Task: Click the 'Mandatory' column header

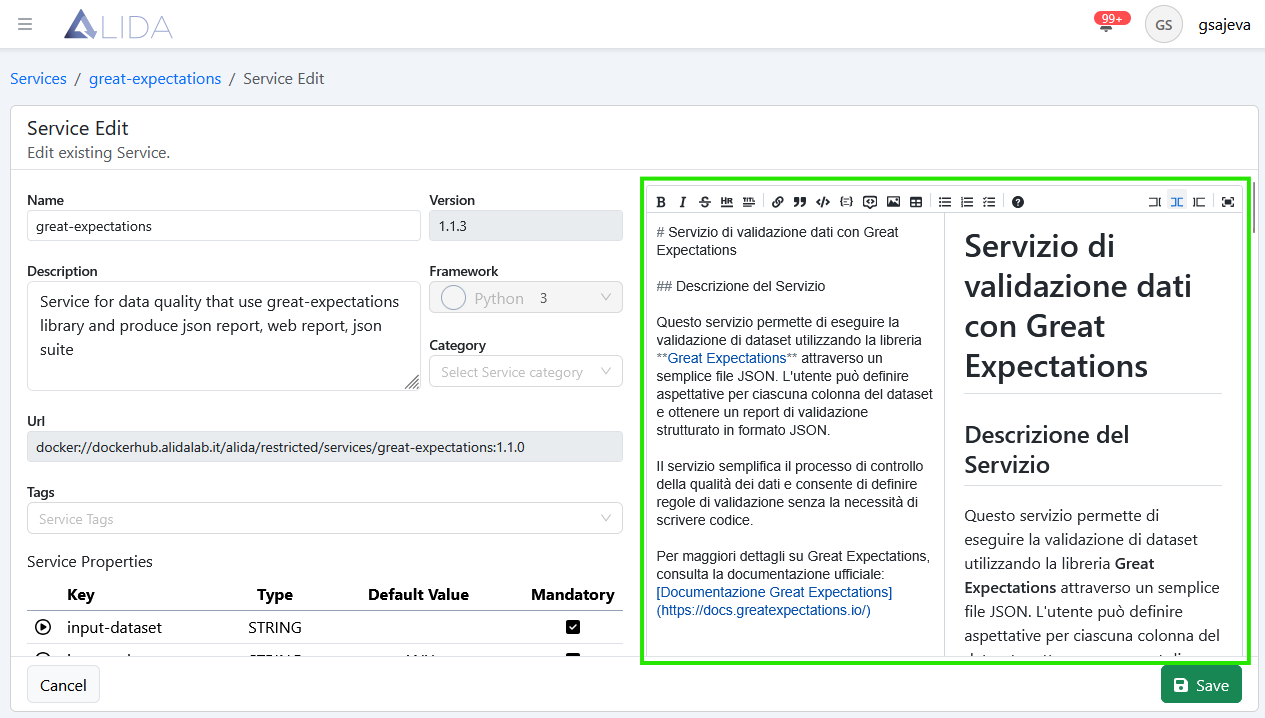Action: tap(573, 594)
